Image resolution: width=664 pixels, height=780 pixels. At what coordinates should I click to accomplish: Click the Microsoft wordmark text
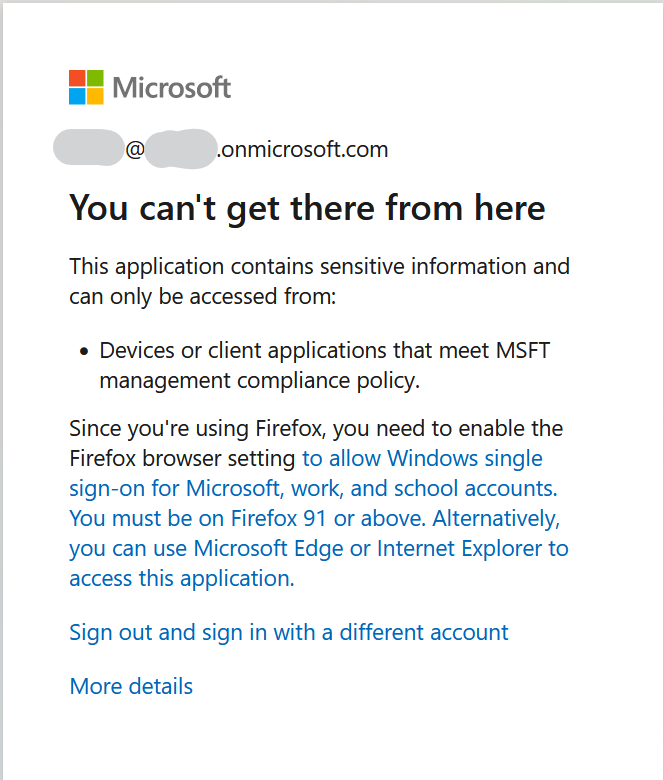[x=171, y=88]
